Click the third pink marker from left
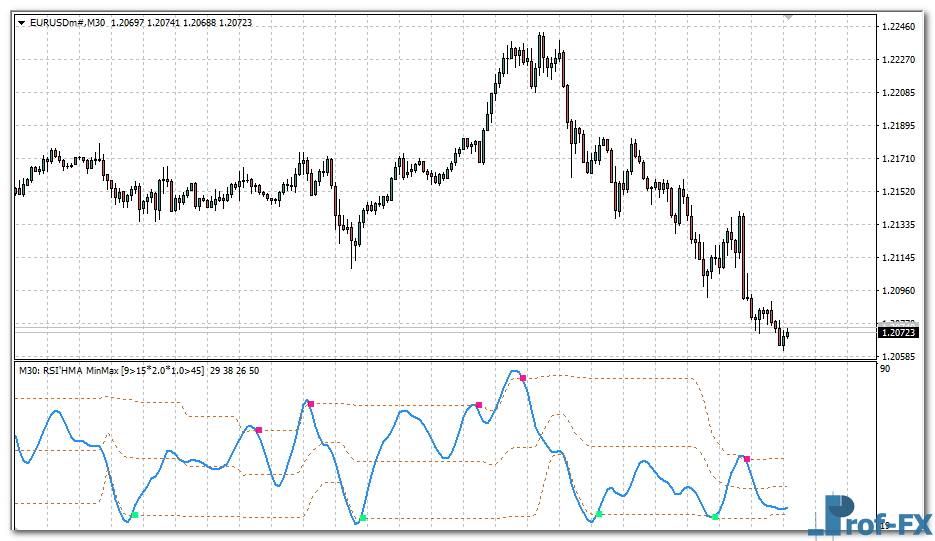 (479, 405)
